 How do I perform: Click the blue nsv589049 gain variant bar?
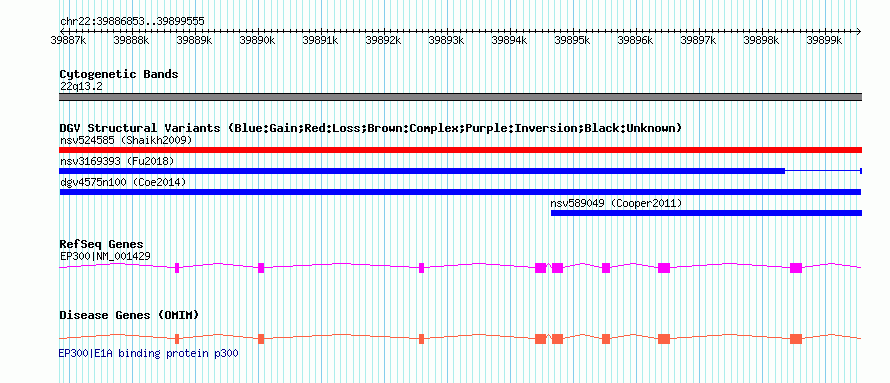pyautogui.click(x=706, y=213)
